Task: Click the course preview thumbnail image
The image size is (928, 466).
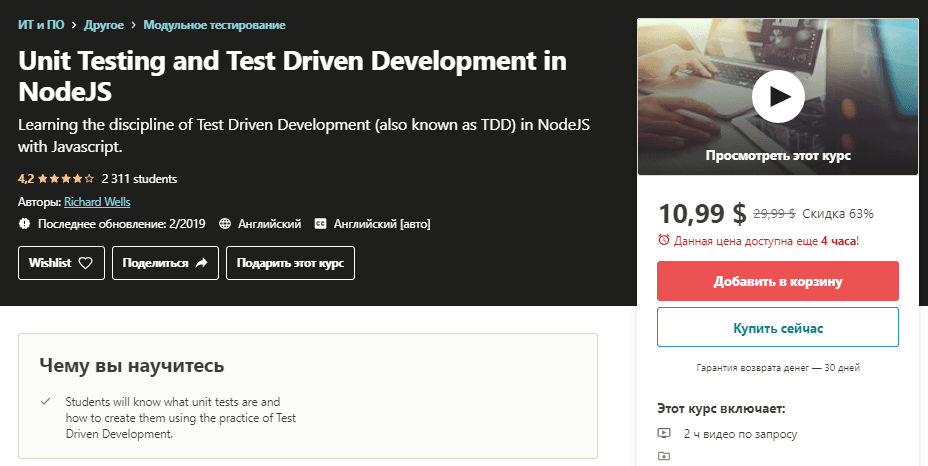Action: pyautogui.click(x=778, y=97)
